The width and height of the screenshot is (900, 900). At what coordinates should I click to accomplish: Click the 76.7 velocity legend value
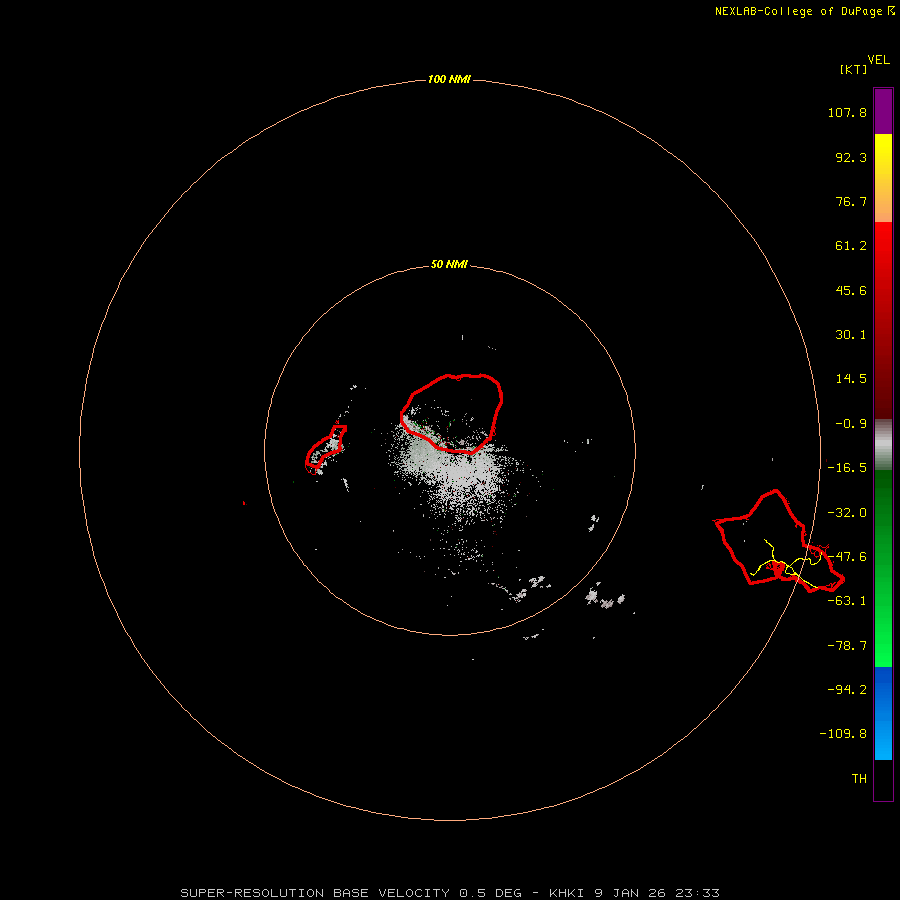pyautogui.click(x=851, y=201)
